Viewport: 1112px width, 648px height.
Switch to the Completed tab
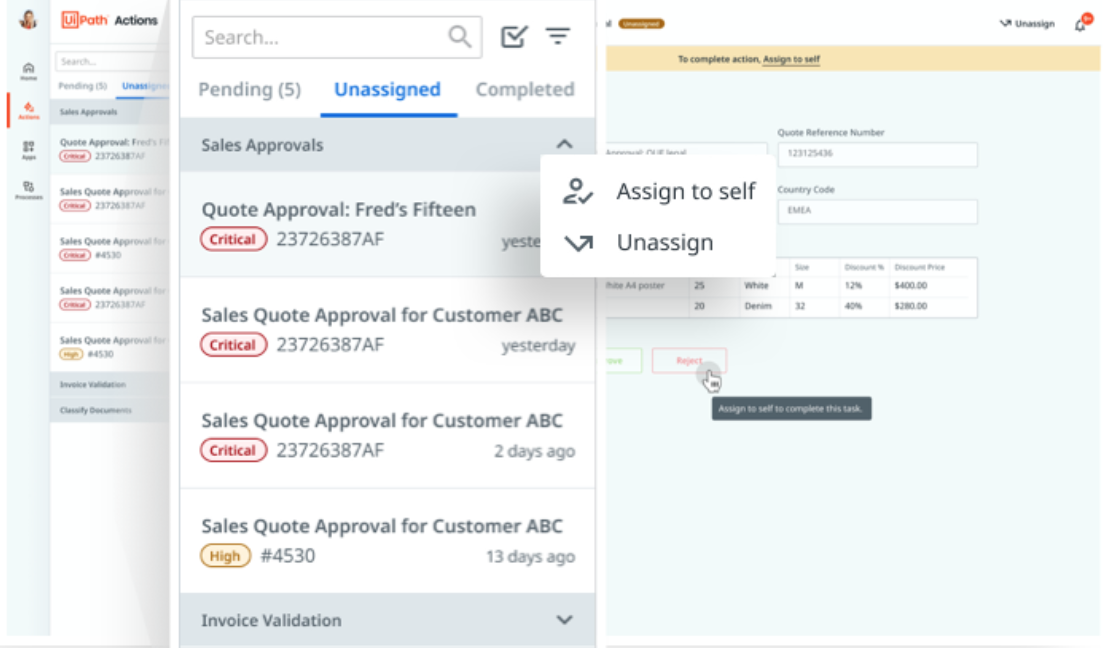click(x=524, y=90)
